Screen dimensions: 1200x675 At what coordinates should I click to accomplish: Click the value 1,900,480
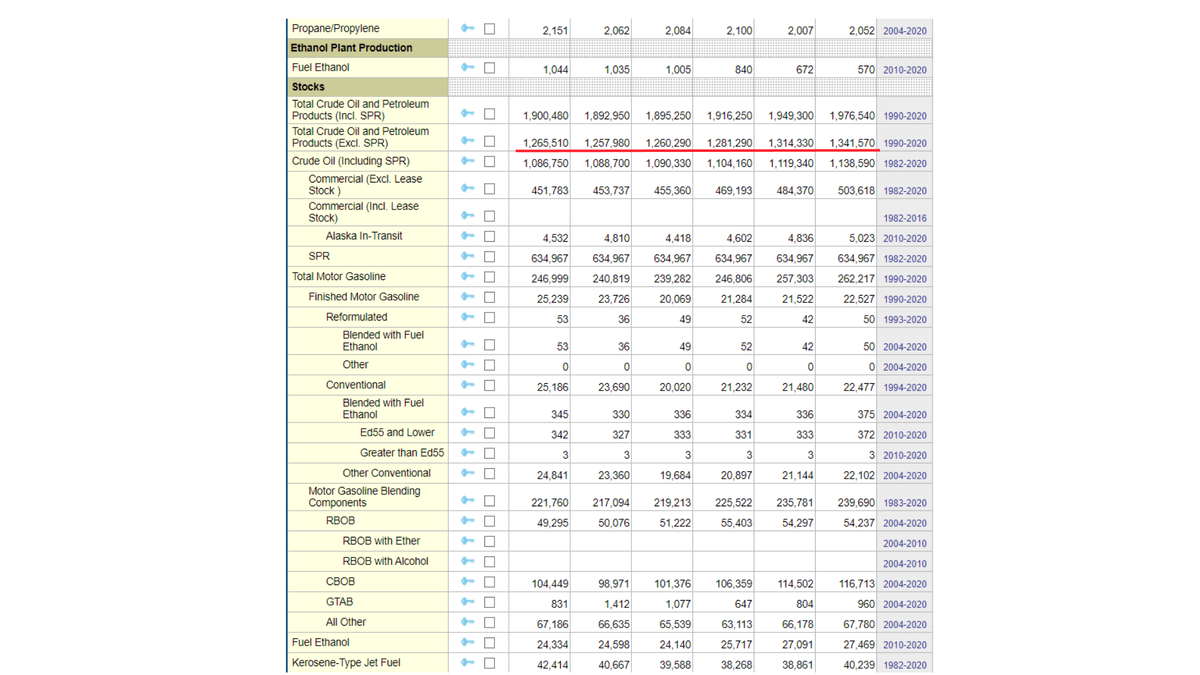pos(546,116)
